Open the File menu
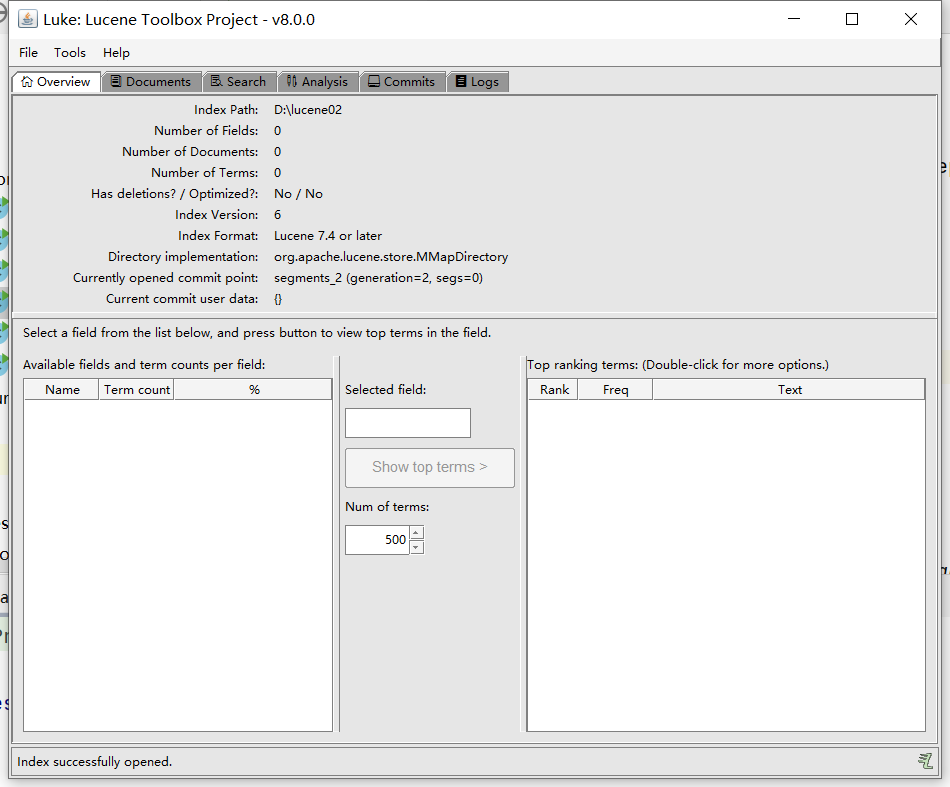Viewport: 950px width, 787px height. [x=28, y=53]
